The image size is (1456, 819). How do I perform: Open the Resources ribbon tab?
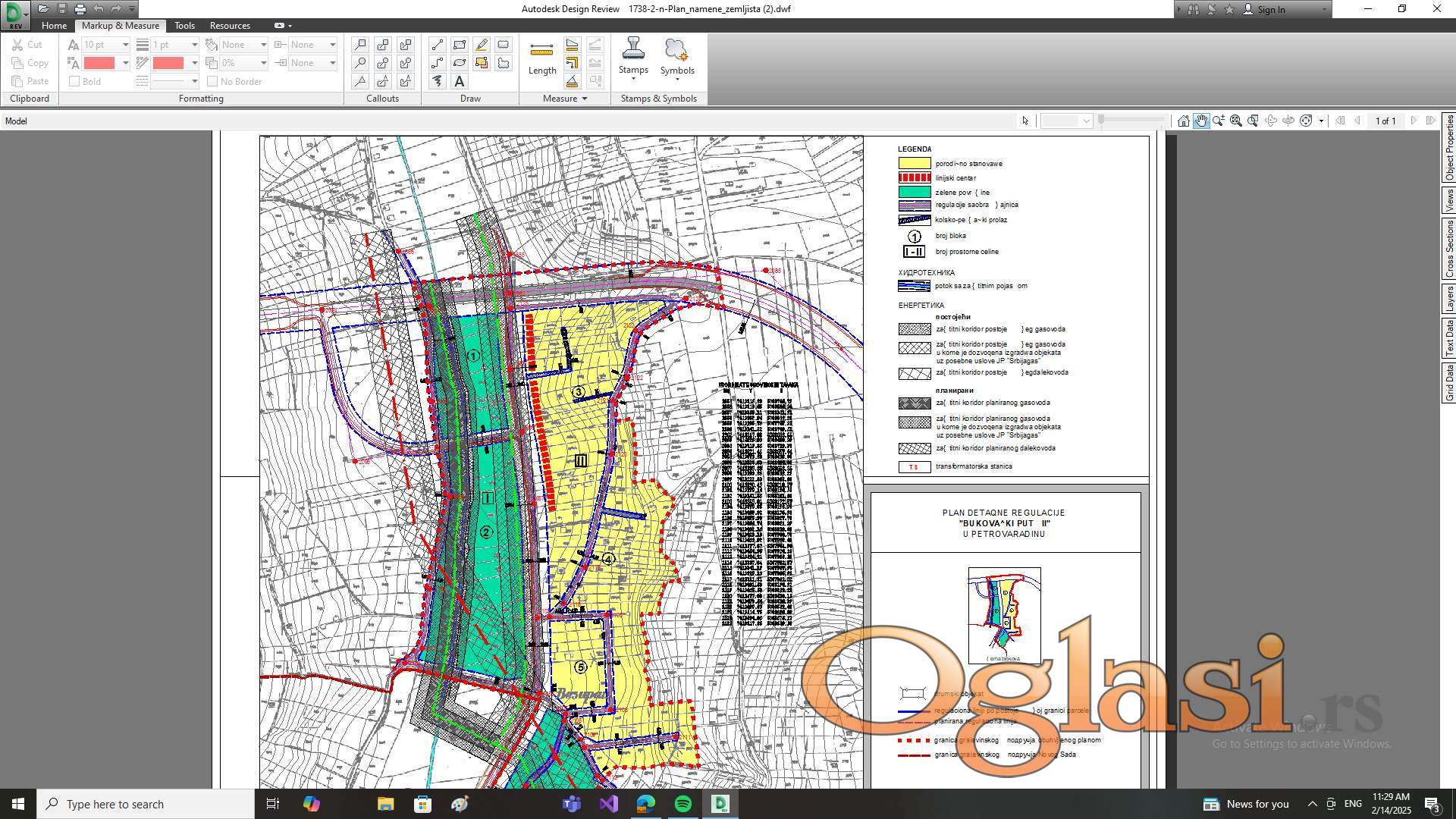click(x=230, y=25)
